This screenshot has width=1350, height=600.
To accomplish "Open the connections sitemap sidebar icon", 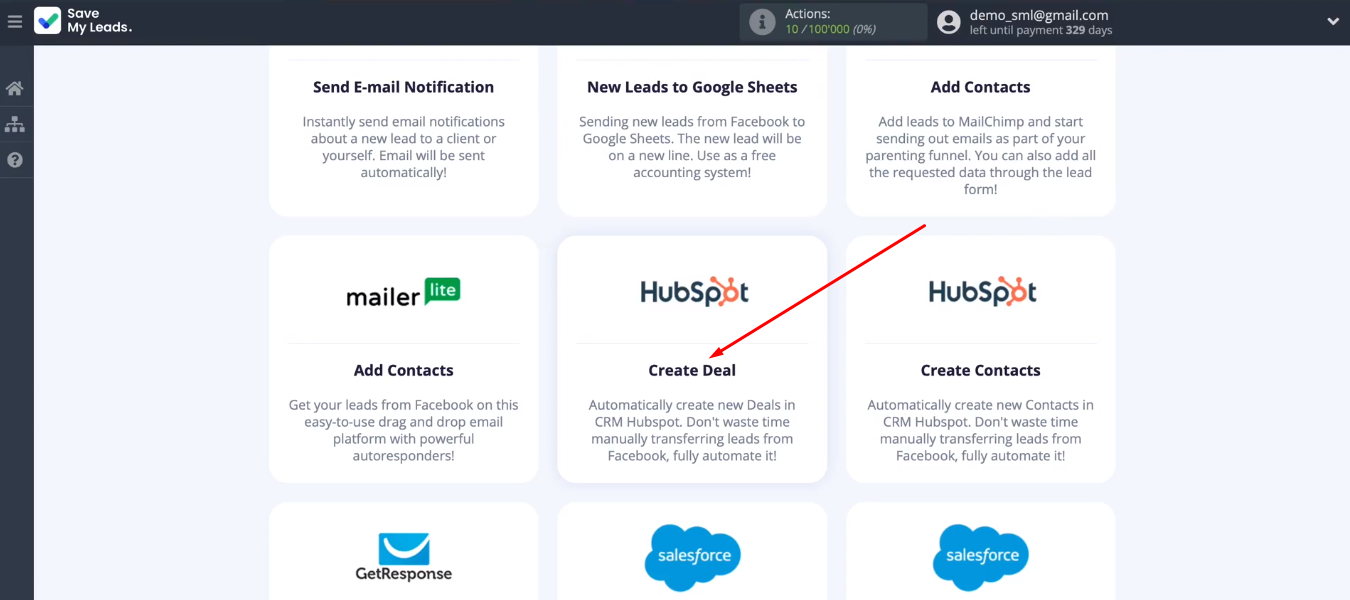I will tap(15, 124).
